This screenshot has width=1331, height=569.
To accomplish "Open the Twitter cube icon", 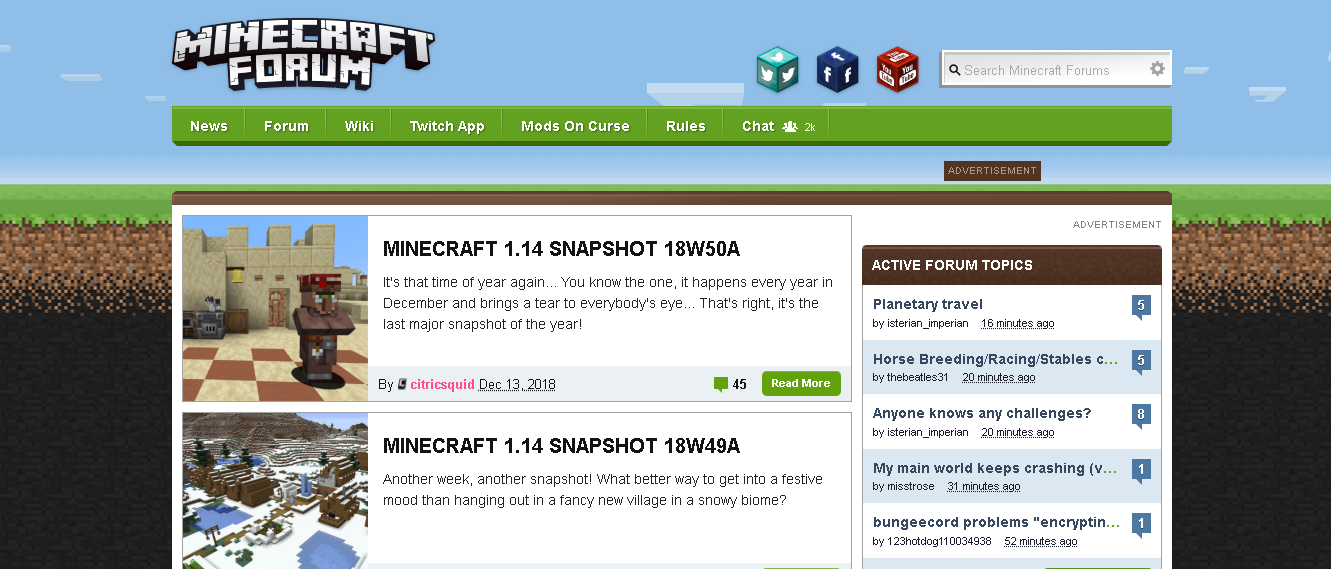I will tap(777, 70).
